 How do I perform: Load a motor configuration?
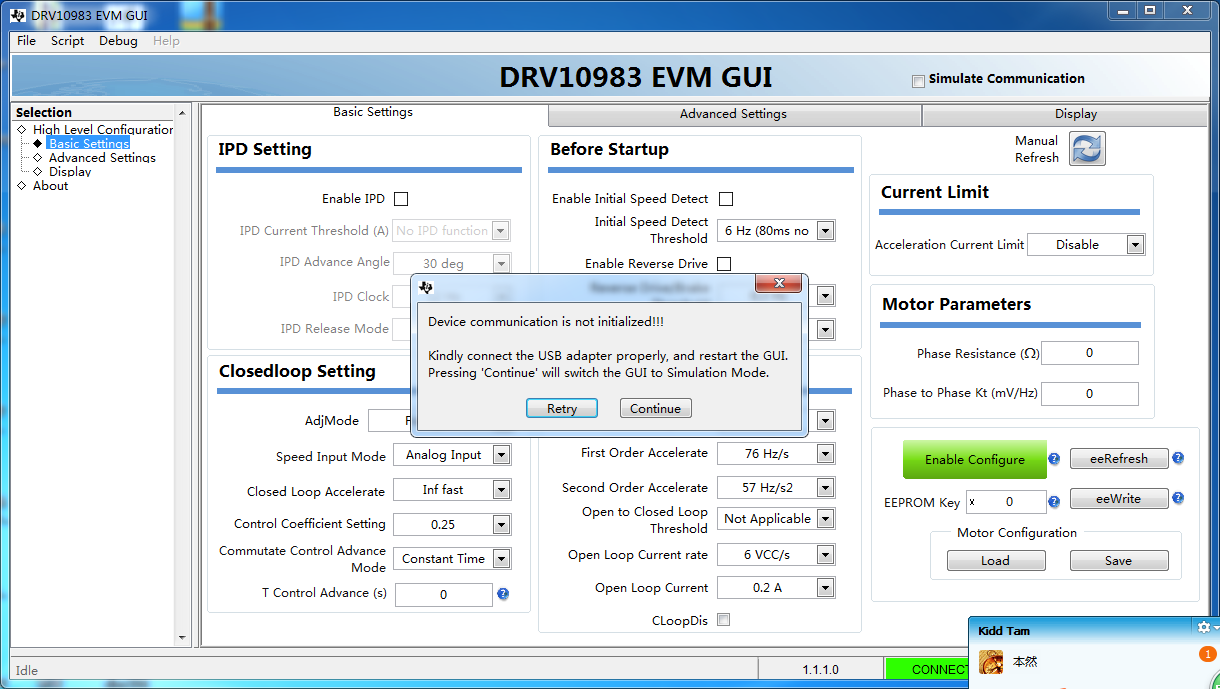[996, 561]
